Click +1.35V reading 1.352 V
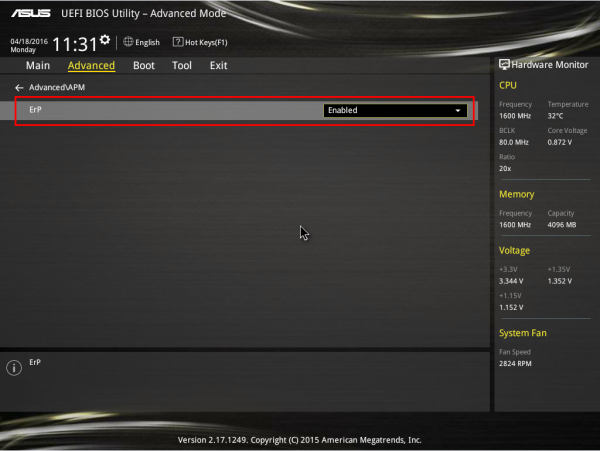The width and height of the screenshot is (600, 451). tap(560, 281)
